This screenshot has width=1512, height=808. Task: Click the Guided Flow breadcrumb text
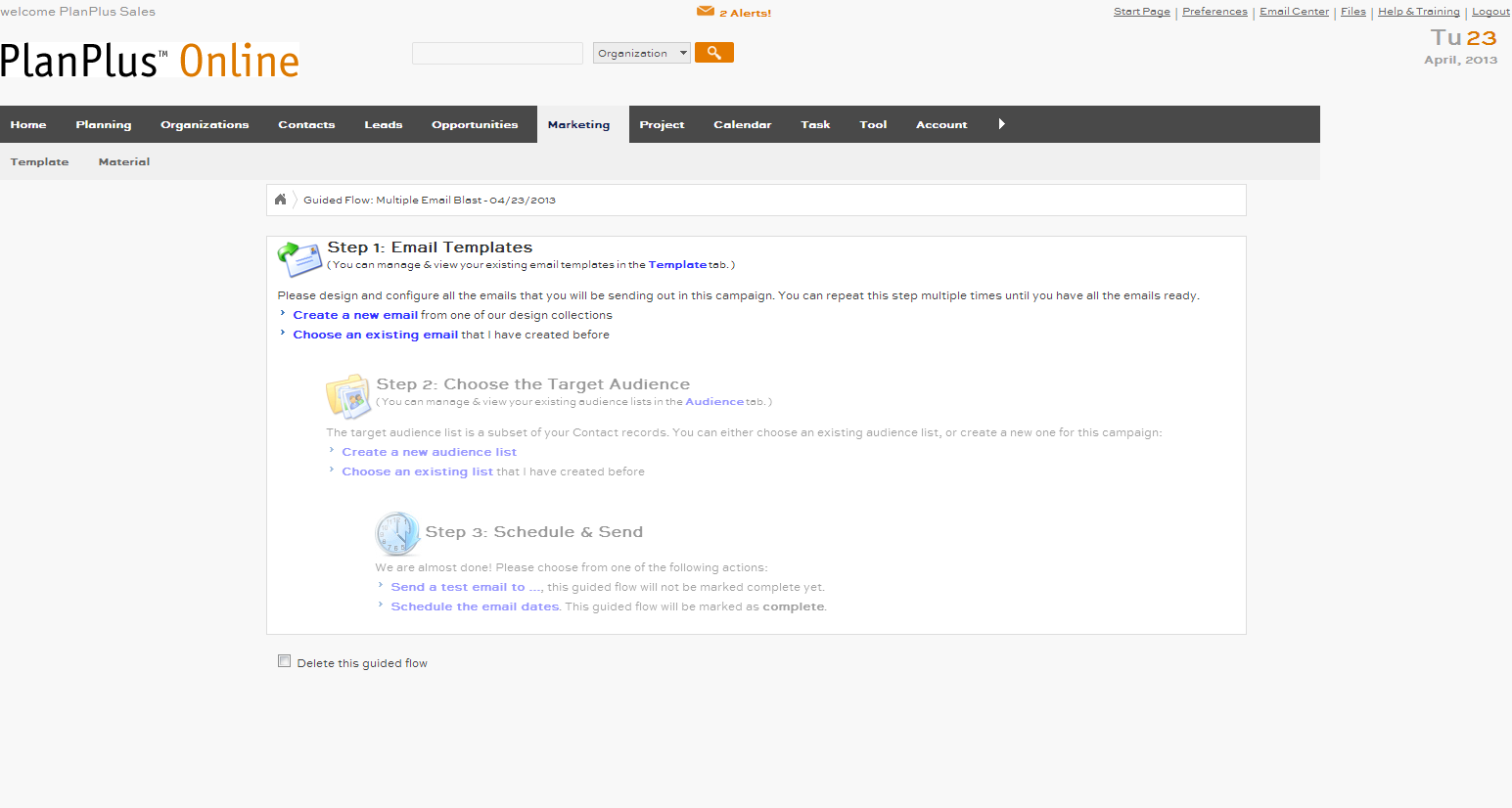coord(430,200)
